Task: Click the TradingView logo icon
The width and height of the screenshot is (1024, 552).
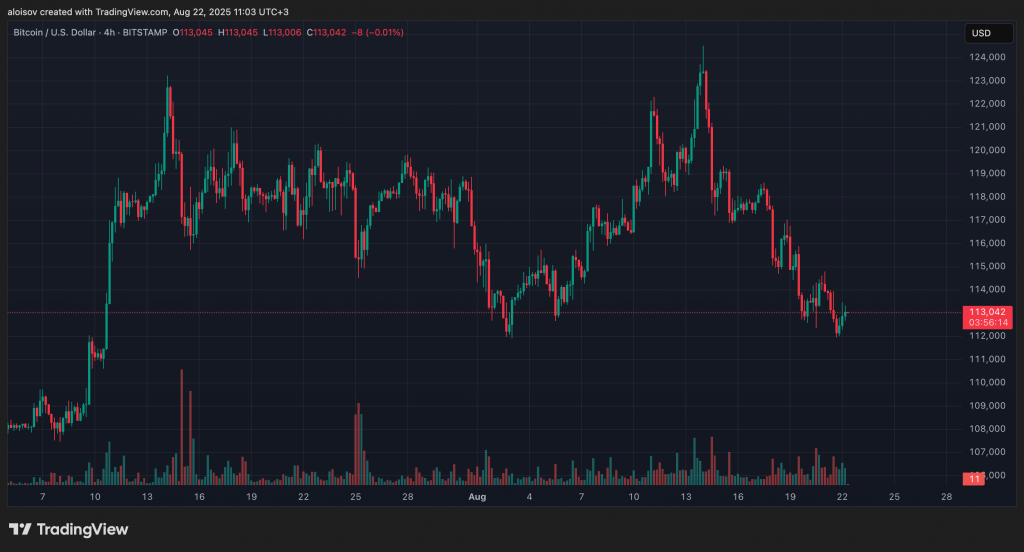Action: tap(20, 529)
